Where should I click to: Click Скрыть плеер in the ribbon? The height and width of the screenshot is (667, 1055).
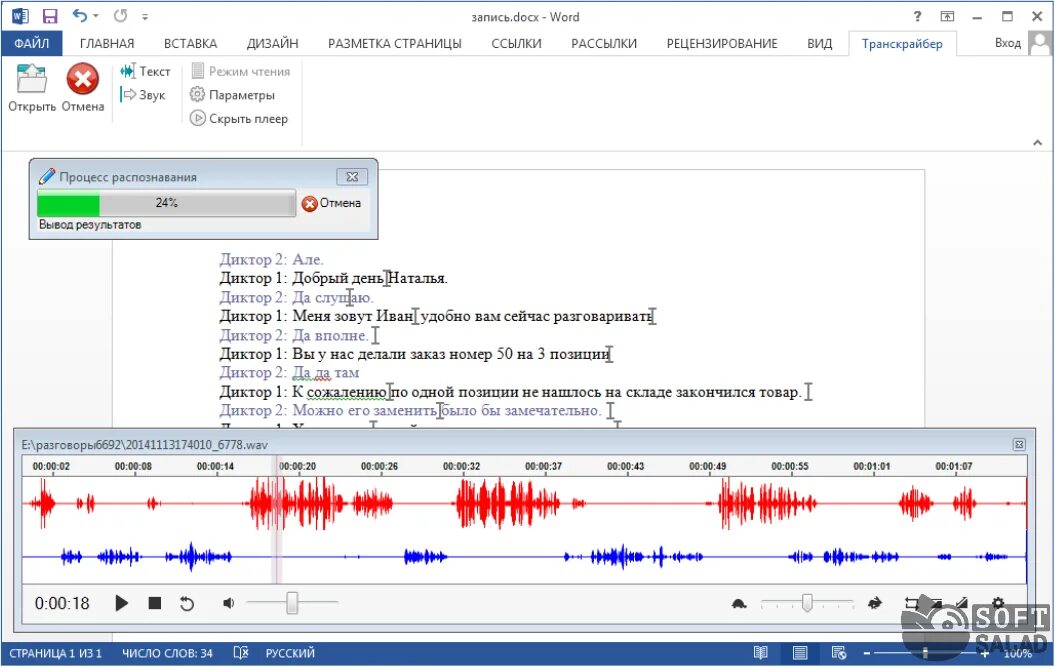click(239, 118)
